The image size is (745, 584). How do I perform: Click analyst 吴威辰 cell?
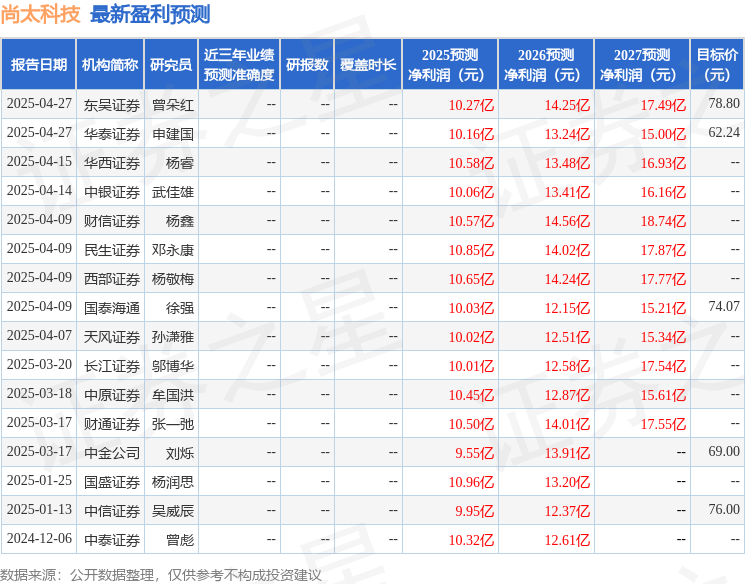tap(173, 511)
